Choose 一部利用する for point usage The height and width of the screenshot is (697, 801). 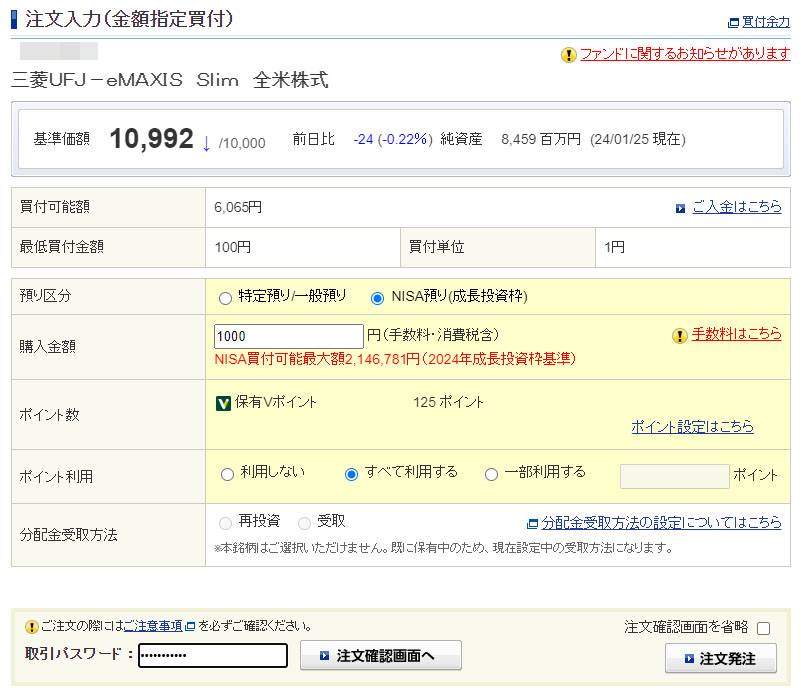coord(491,475)
